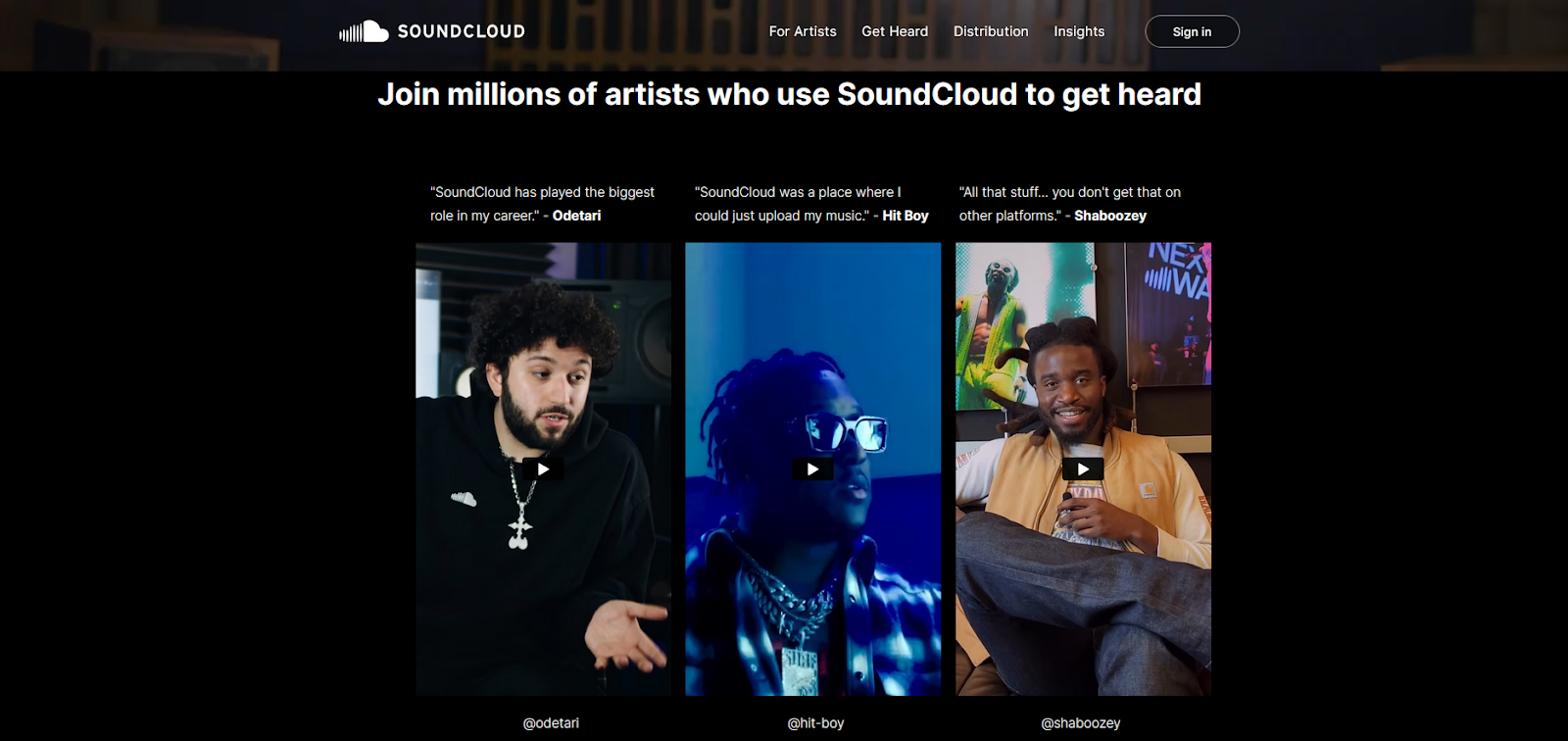The height and width of the screenshot is (741, 1568).
Task: Open the For Artists menu item
Action: click(803, 31)
